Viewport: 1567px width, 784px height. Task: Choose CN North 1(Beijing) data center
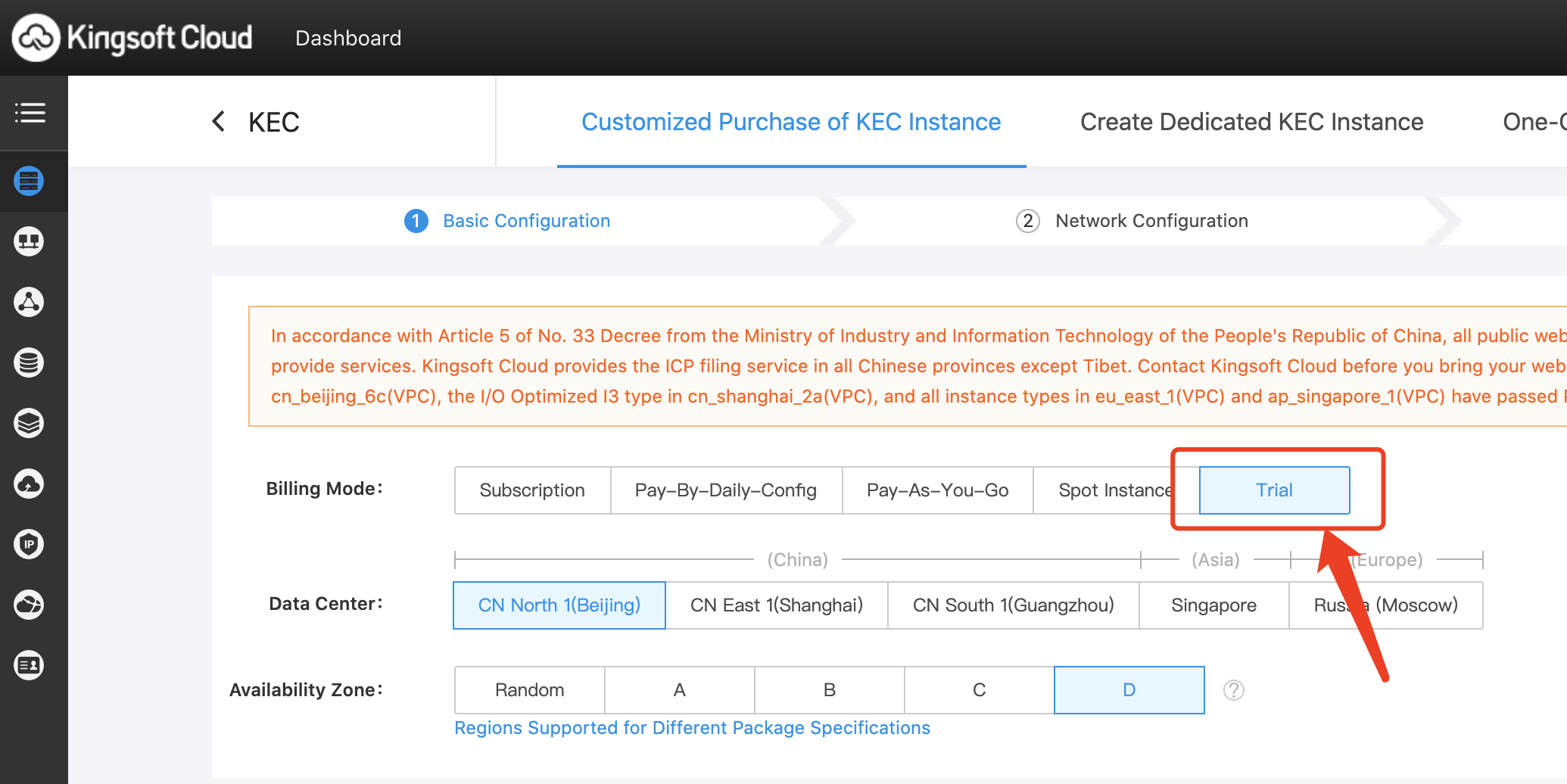559,605
